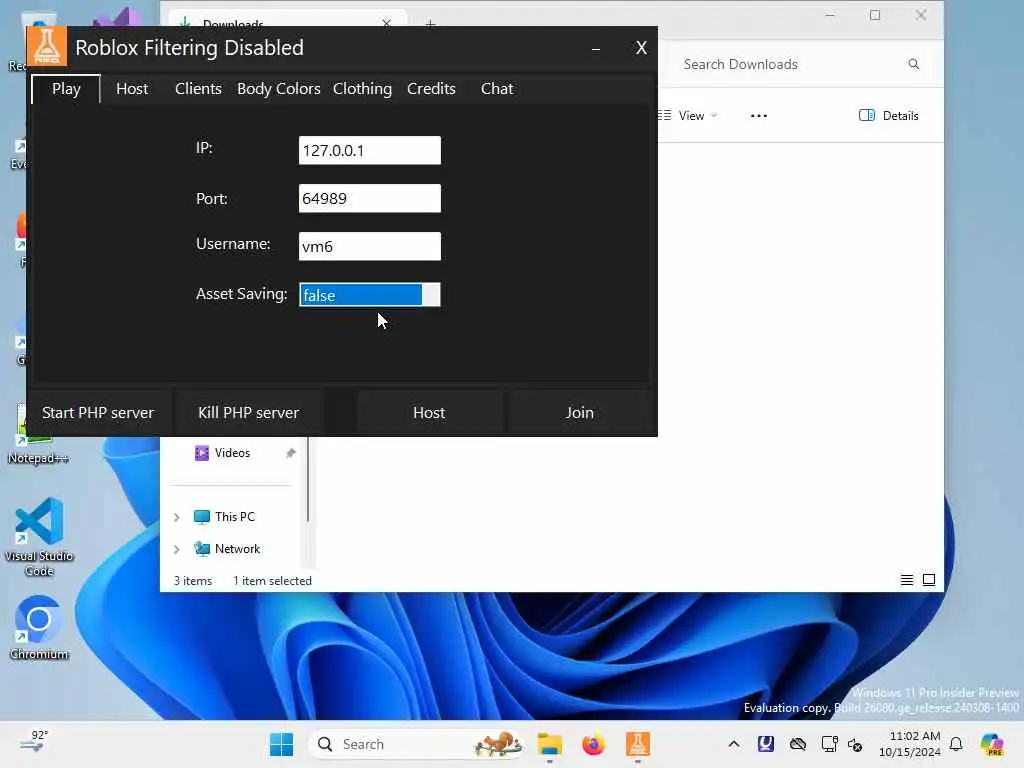Open the Host tab

(132, 89)
